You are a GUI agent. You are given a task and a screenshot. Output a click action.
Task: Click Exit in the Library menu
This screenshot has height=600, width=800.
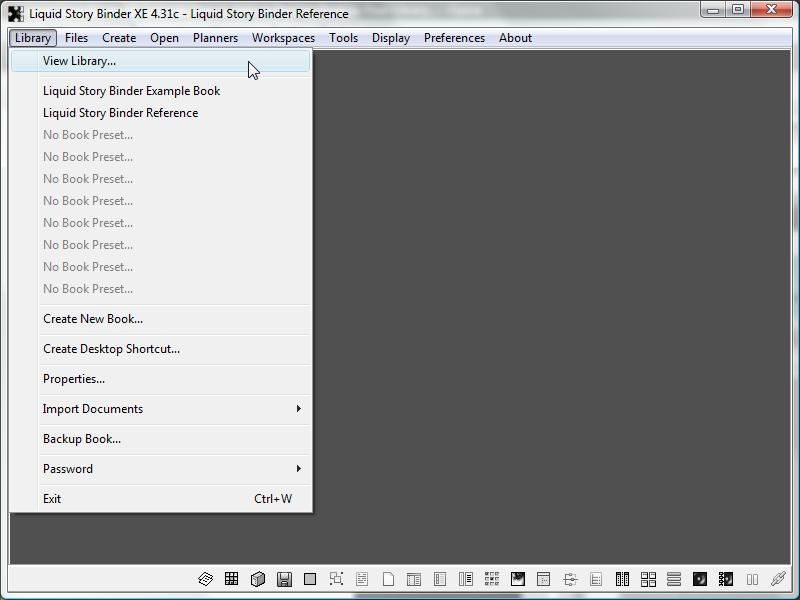coord(52,499)
